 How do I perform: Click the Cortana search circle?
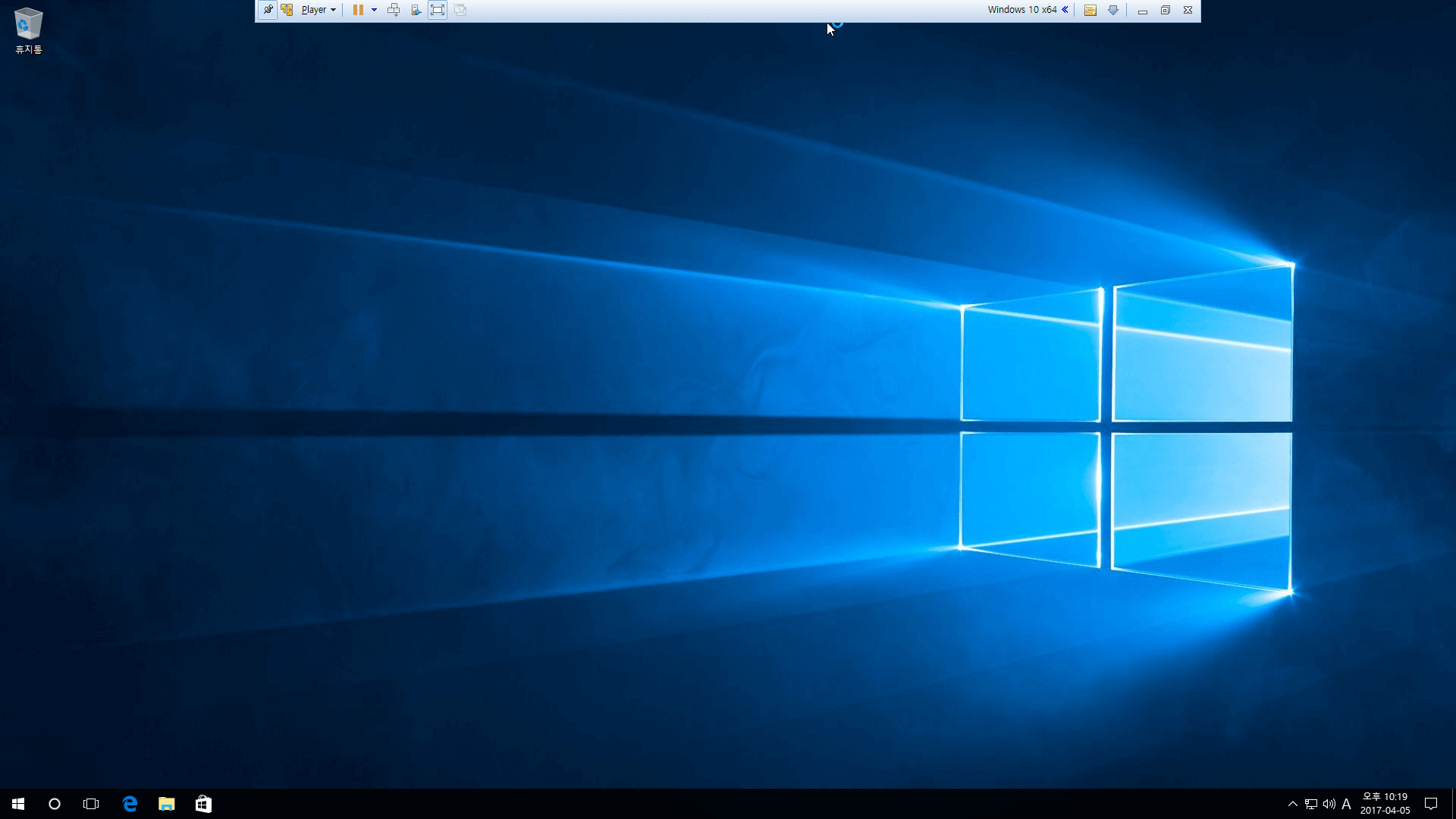point(55,804)
